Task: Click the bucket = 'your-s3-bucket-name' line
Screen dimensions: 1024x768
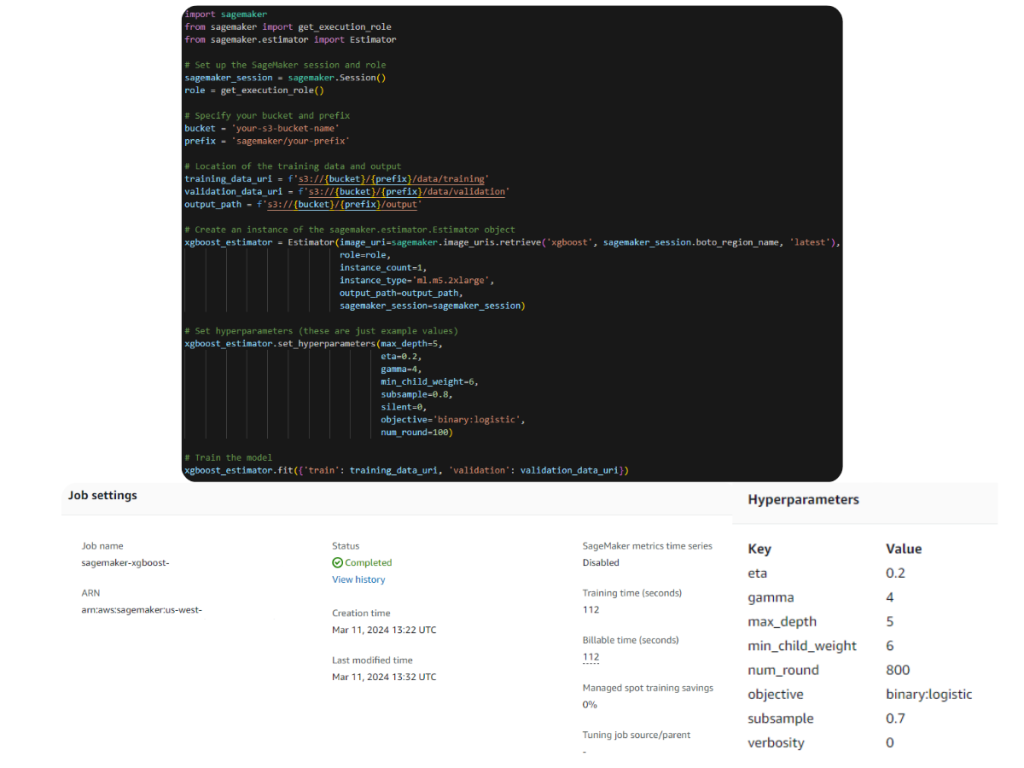Action: click(x=261, y=128)
